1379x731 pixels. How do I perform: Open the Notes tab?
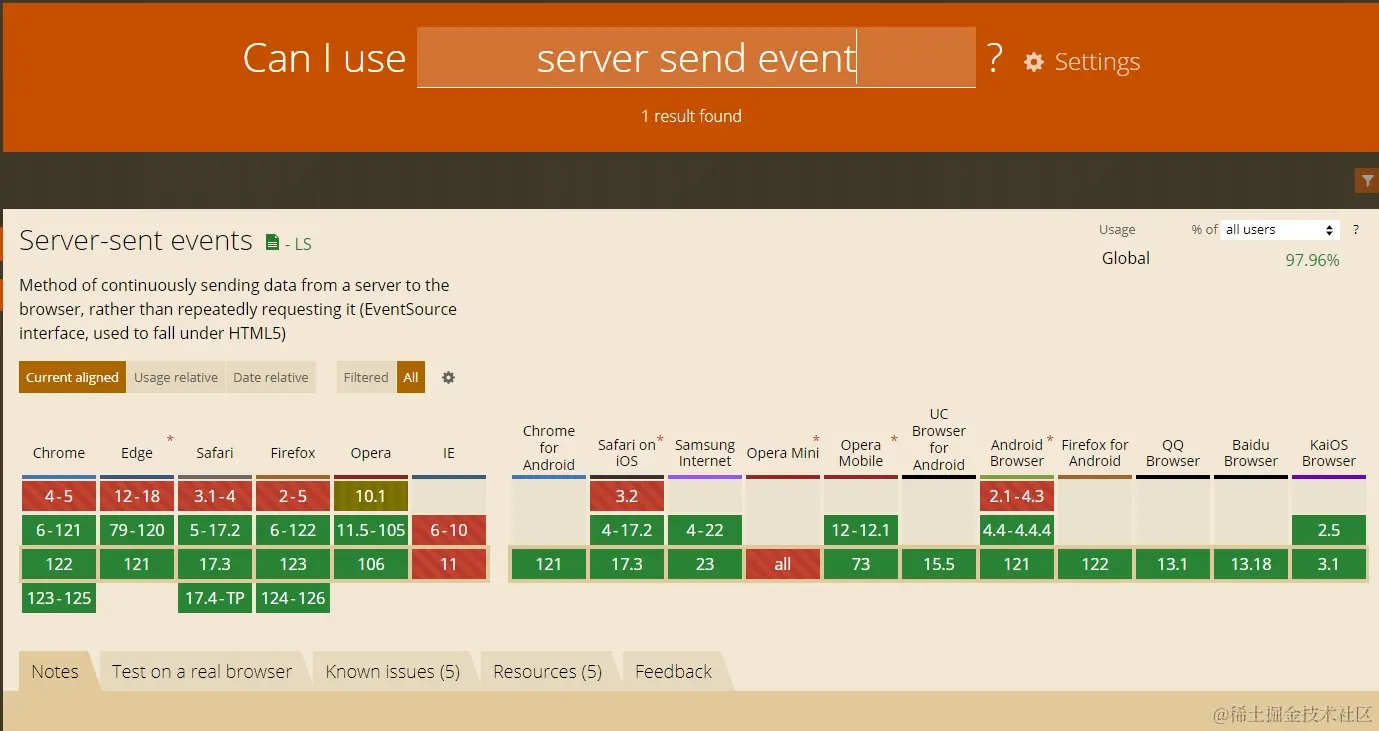pyautogui.click(x=55, y=671)
